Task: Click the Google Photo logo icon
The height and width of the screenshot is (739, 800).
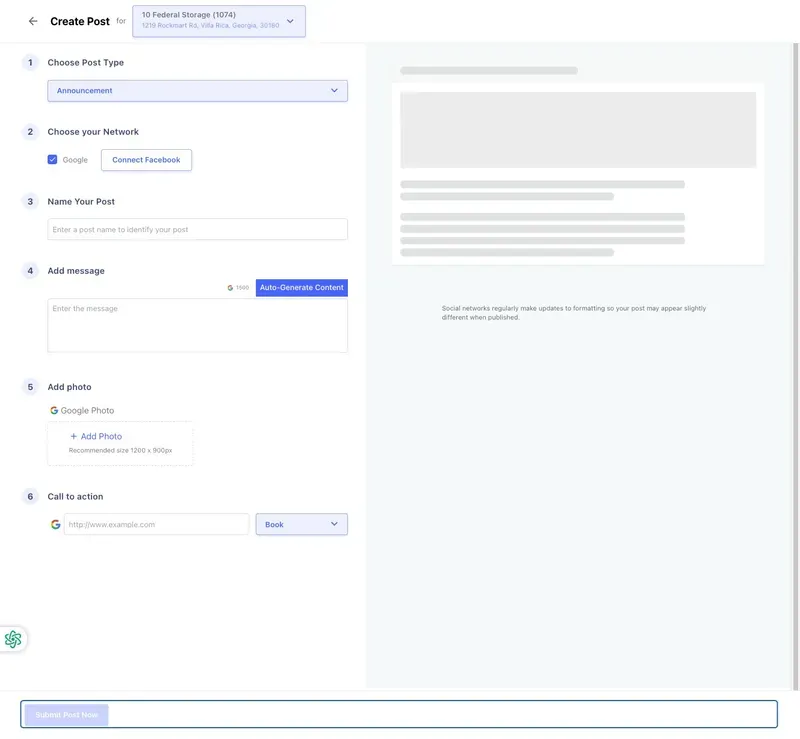Action: (x=54, y=410)
